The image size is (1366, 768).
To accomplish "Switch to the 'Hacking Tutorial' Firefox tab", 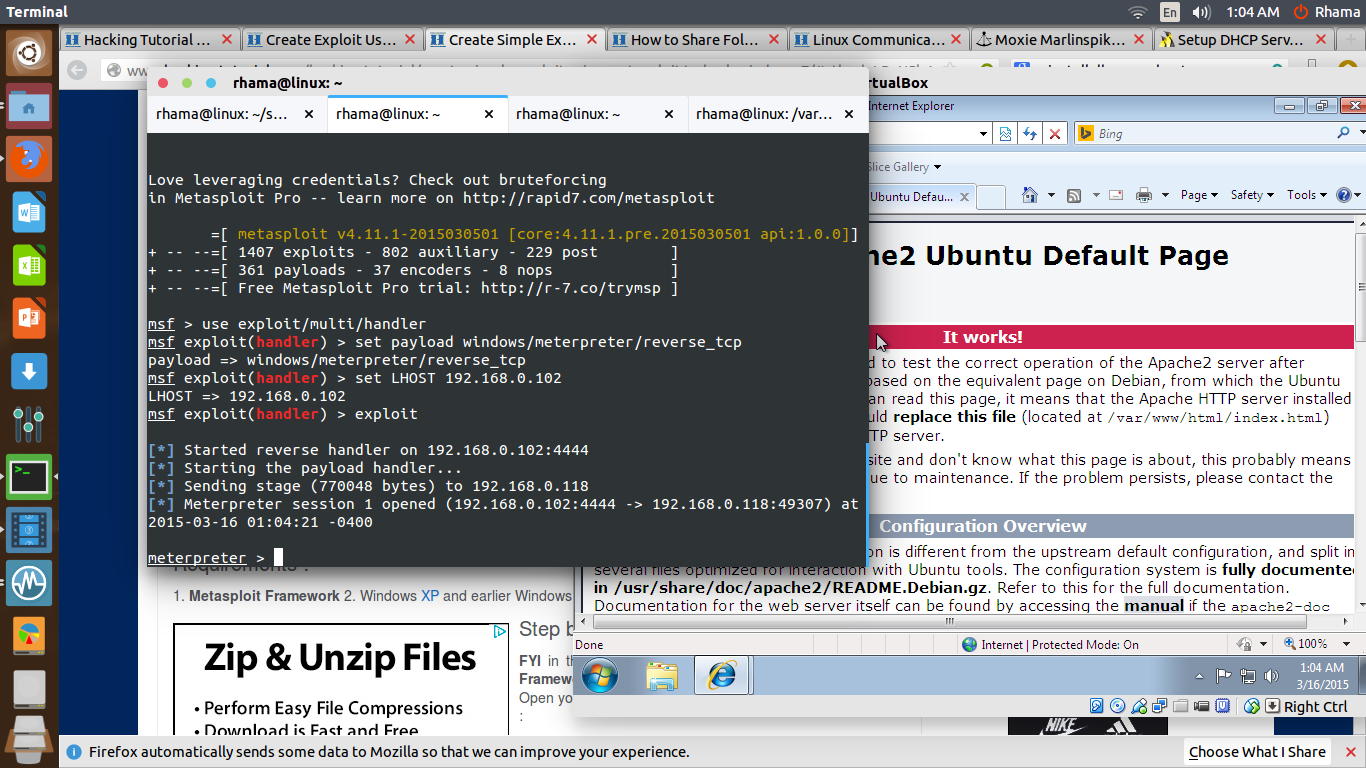I will pyautogui.click(x=148, y=40).
